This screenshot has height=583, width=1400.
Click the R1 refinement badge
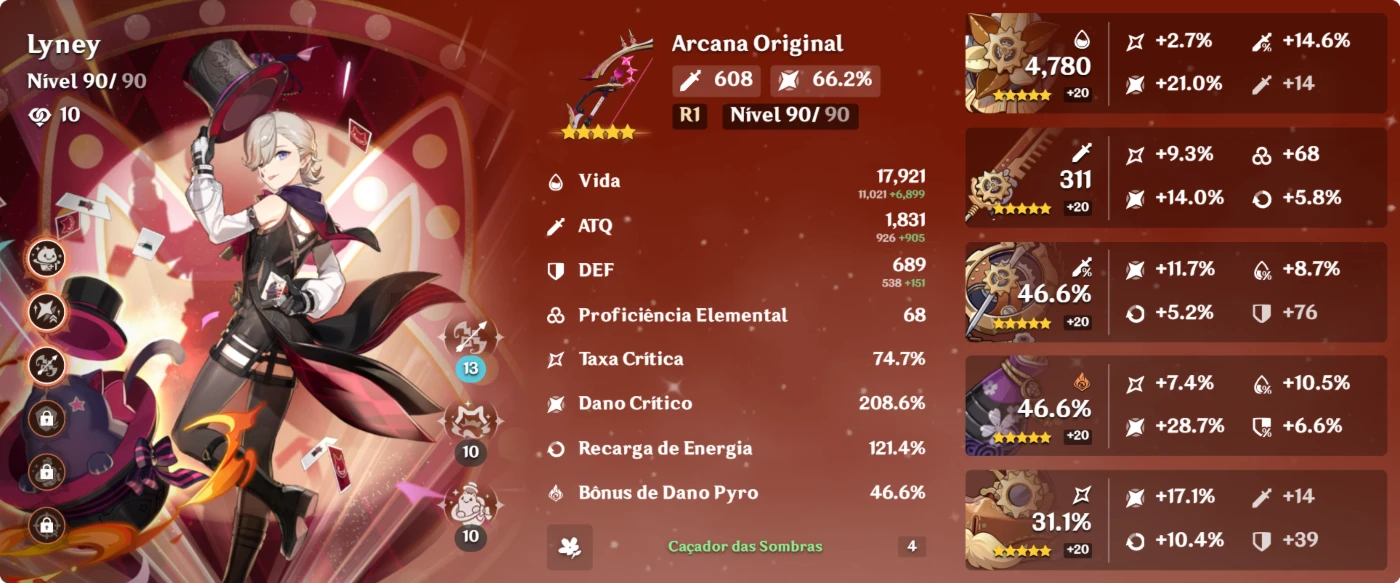click(689, 115)
